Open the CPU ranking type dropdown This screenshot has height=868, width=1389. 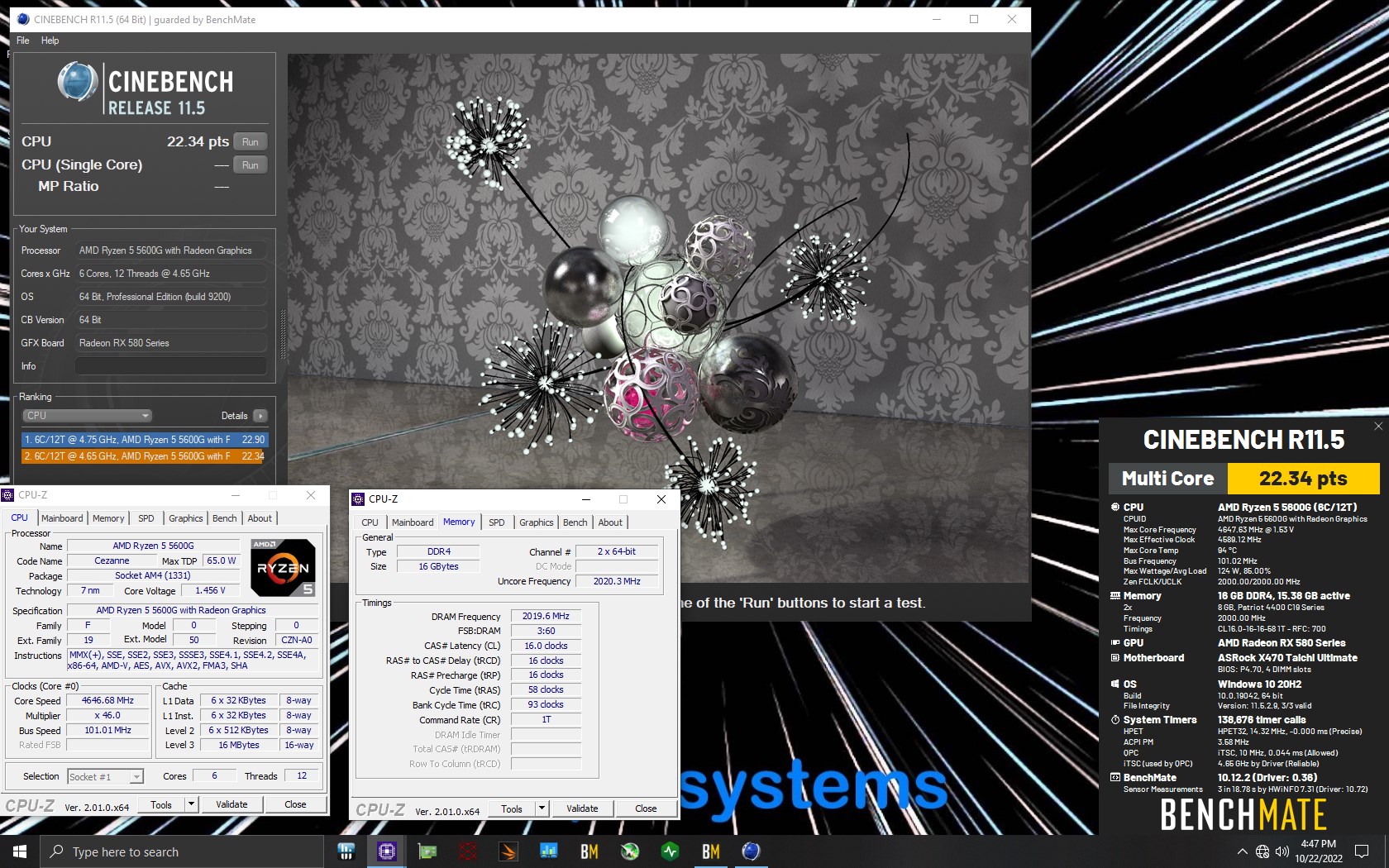pos(87,416)
